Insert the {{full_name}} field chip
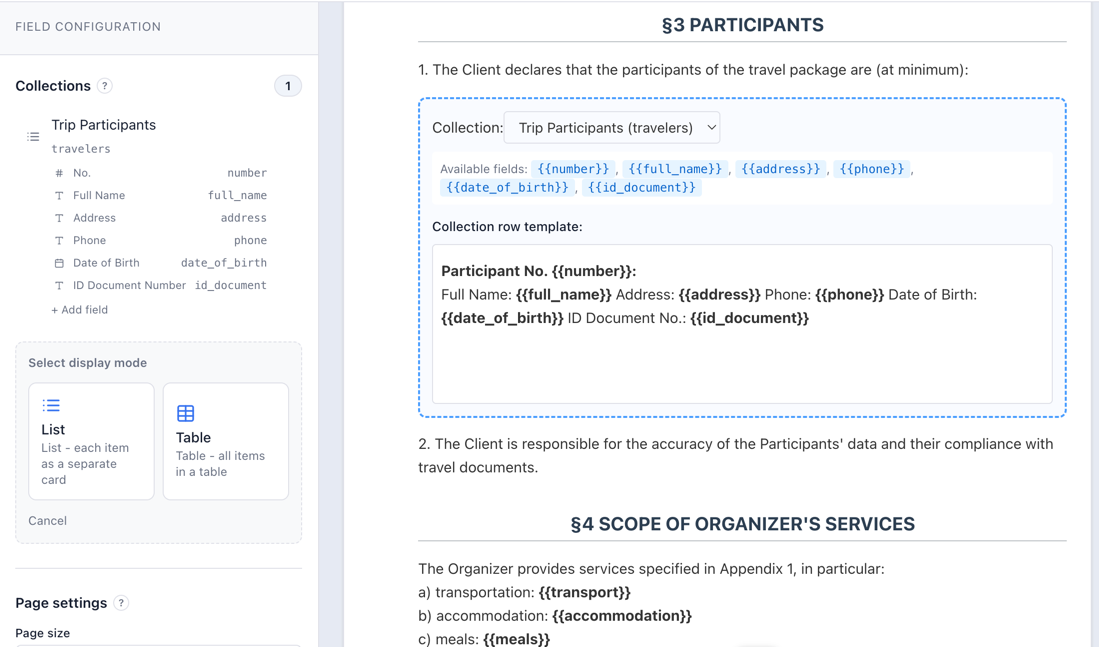 (676, 168)
